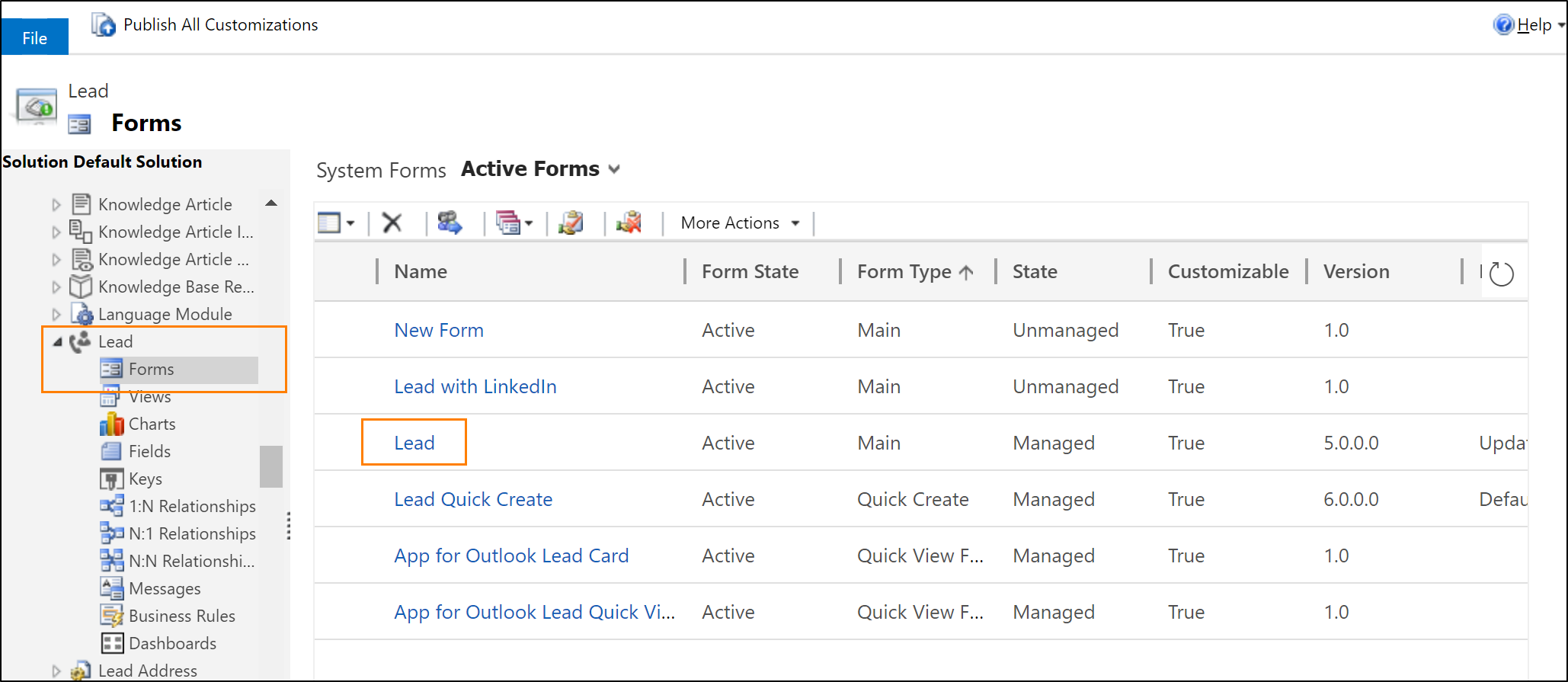Click the 6.0.0.0 version cell
Image resolution: width=1568 pixels, height=682 pixels.
point(1351,499)
